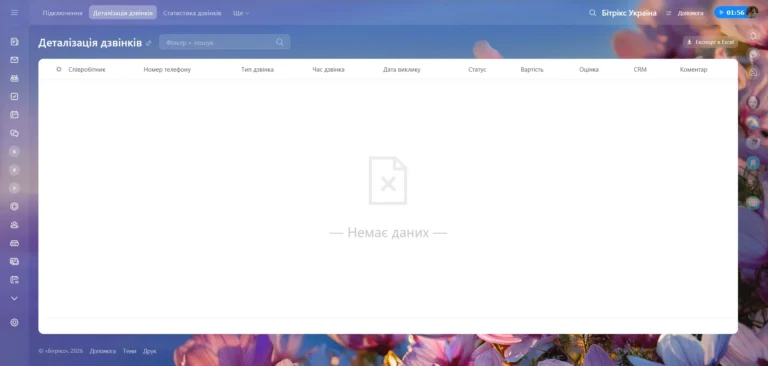The height and width of the screenshot is (366, 768).
Task: Click the Коментар column header
Action: [x=694, y=70]
